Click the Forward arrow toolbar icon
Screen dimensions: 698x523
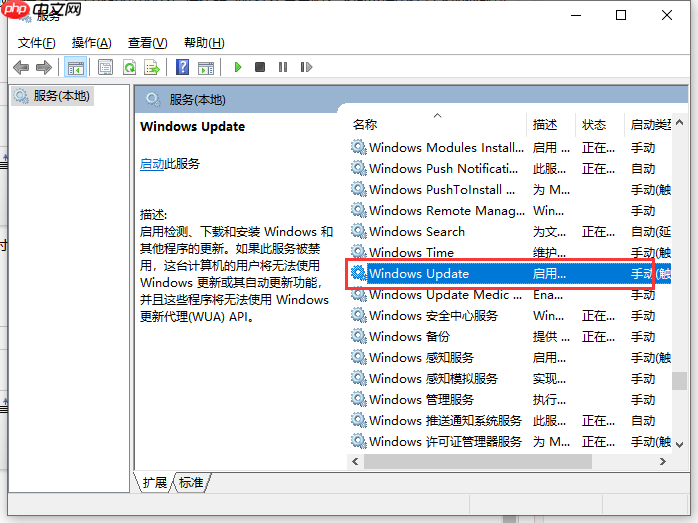(44, 68)
